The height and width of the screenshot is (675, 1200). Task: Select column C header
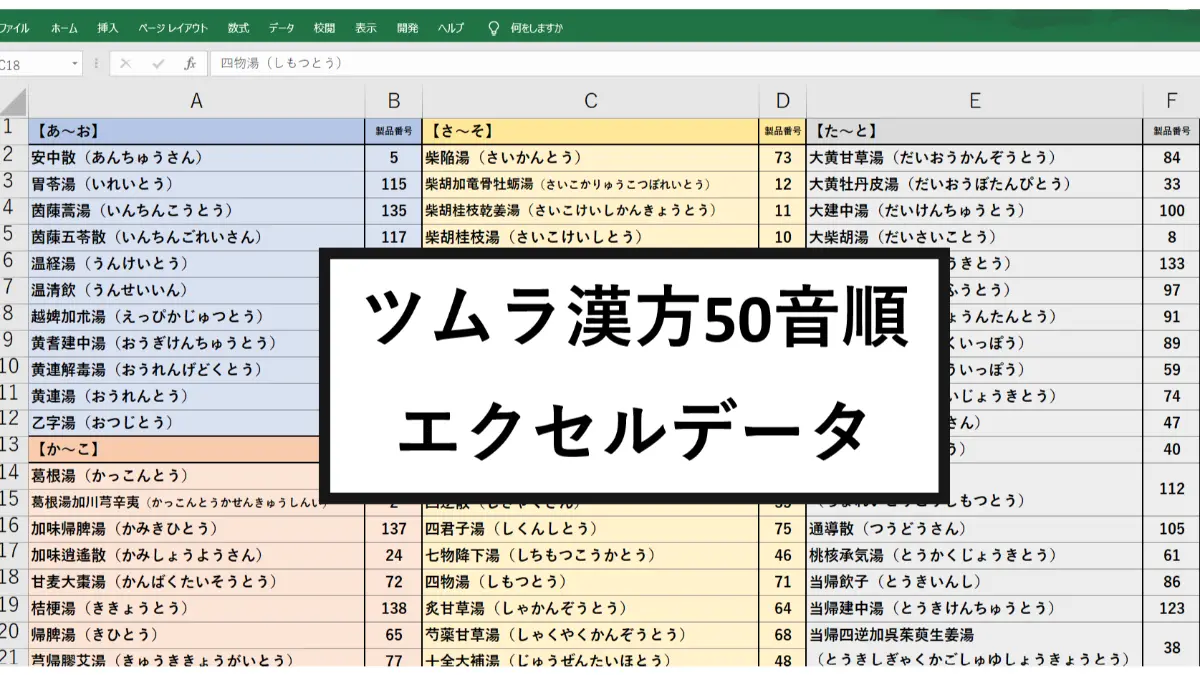(591, 100)
